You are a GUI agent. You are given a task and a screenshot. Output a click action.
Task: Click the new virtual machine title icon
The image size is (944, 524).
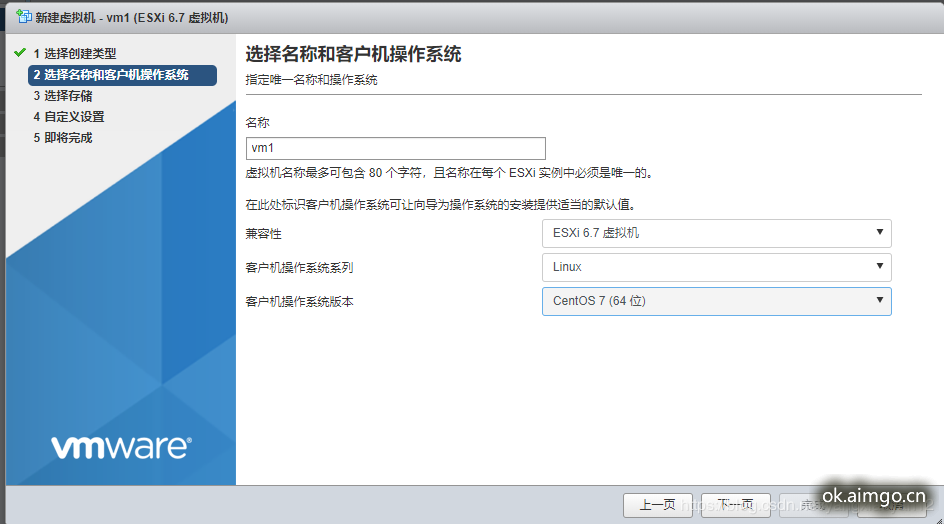pos(23,16)
